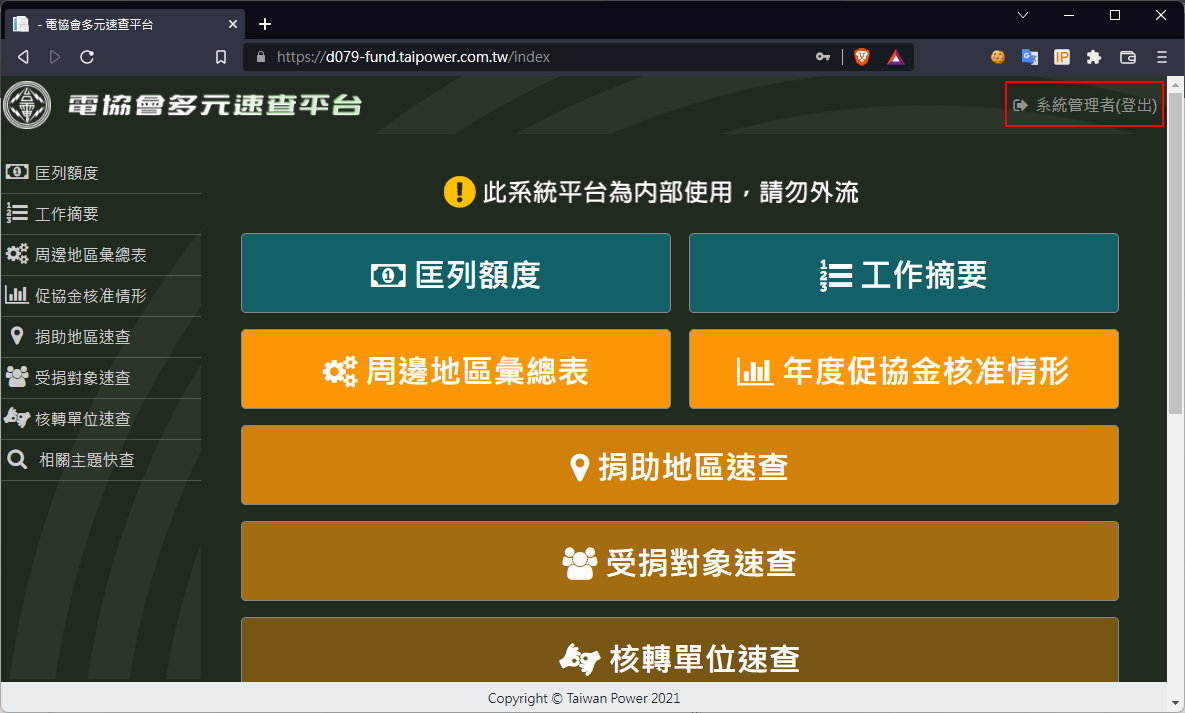
Task: Click the Copyright Taiwan Power 2021 text
Action: point(583,698)
